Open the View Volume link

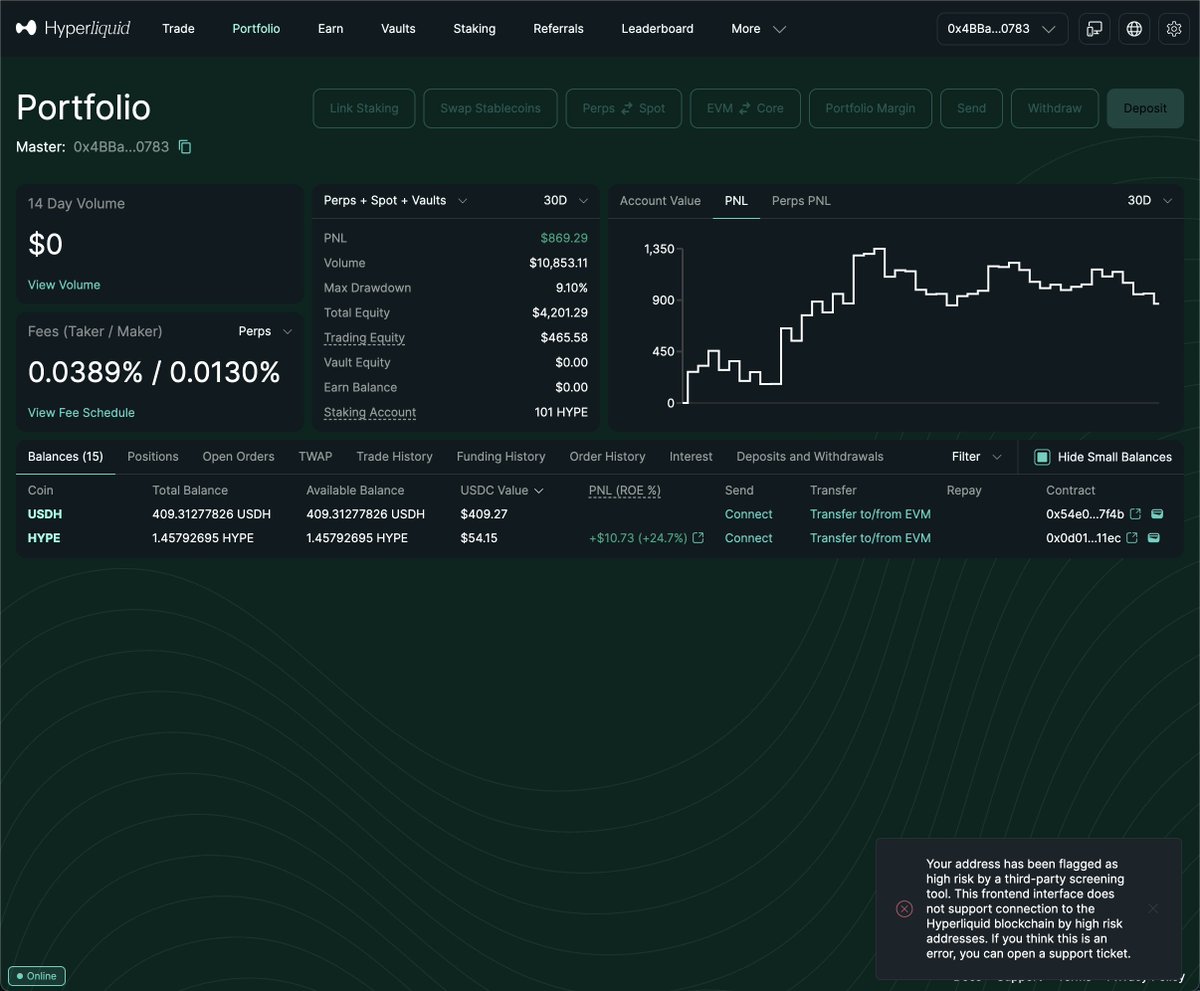click(64, 285)
